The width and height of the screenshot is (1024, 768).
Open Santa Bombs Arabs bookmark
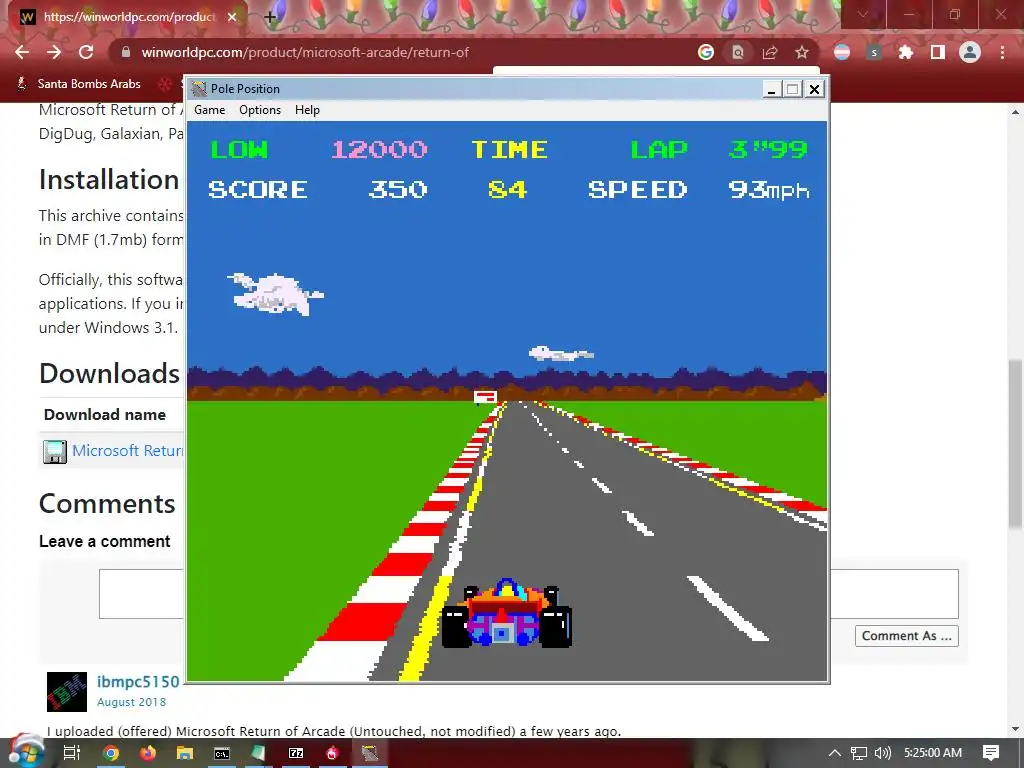[80, 84]
